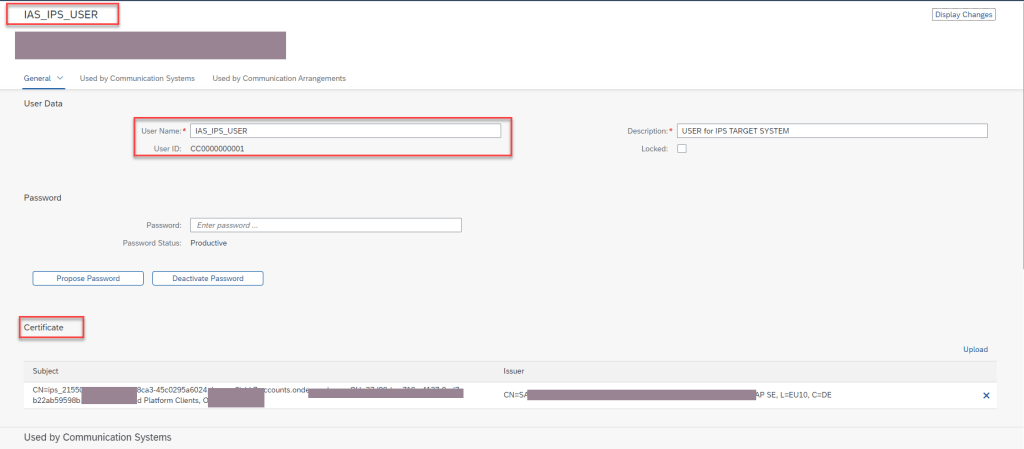The width and height of the screenshot is (1024, 449).
Task: Click the Upload certificate link
Action: tap(975, 349)
